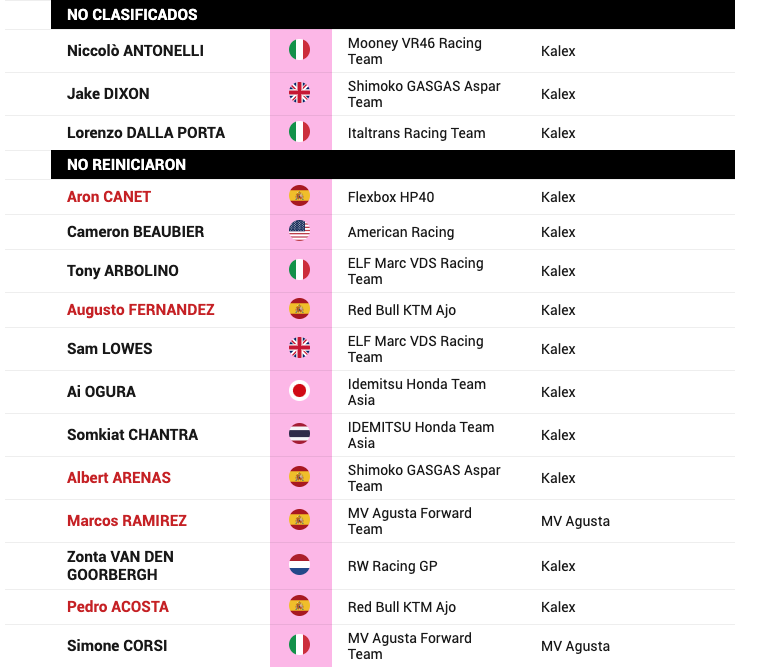Open Marcos RAMIREZ rider link

[x=127, y=521]
